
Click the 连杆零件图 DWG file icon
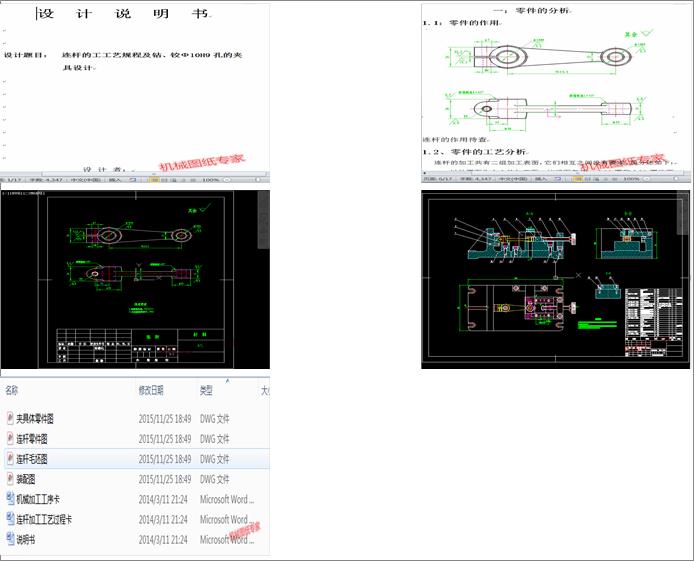point(9,438)
